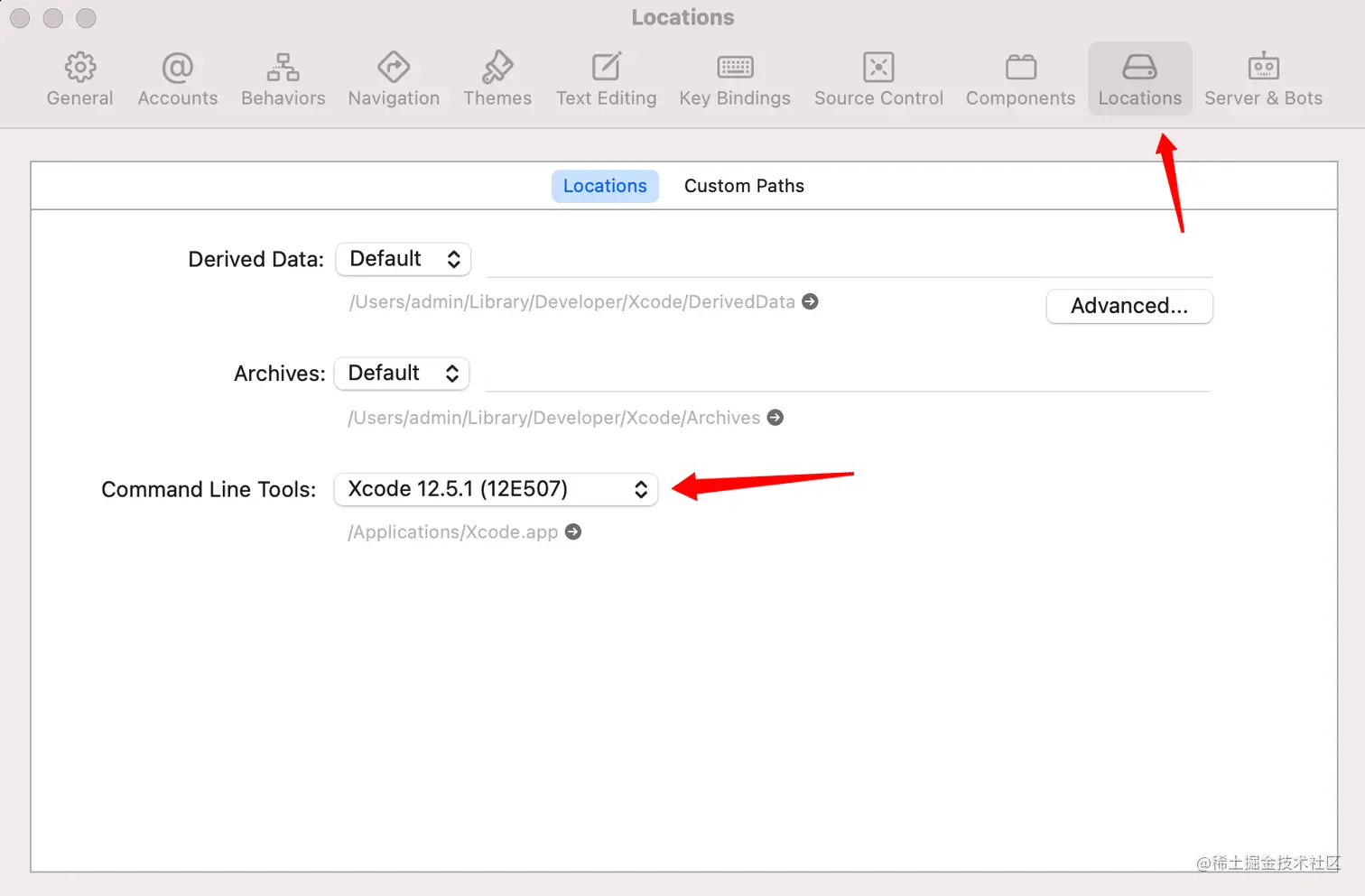Click the Command Line Tools label
Image resolution: width=1365 pixels, height=896 pixels.
click(x=209, y=489)
